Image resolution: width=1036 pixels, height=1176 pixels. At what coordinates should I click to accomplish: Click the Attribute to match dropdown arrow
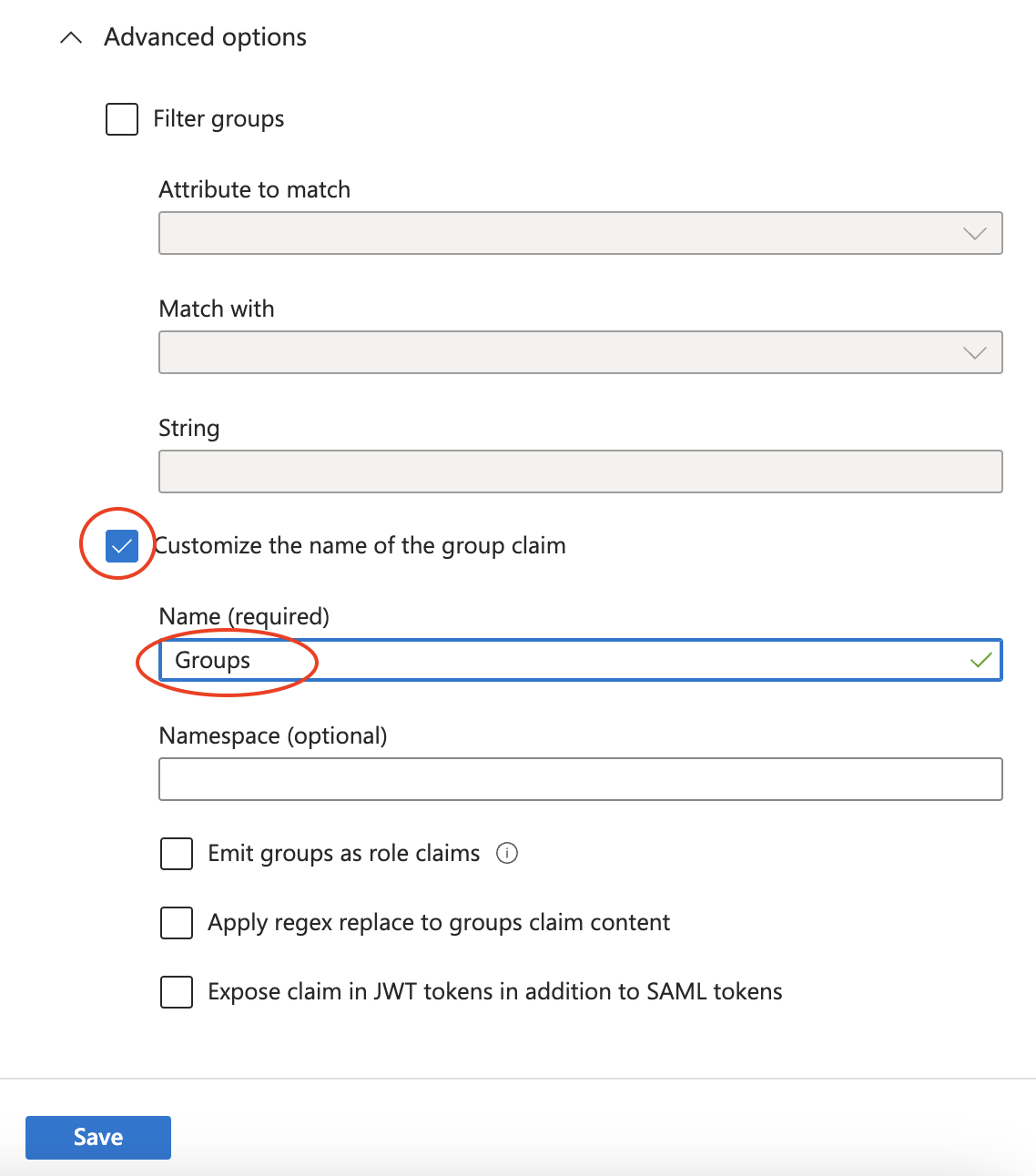coord(974,234)
